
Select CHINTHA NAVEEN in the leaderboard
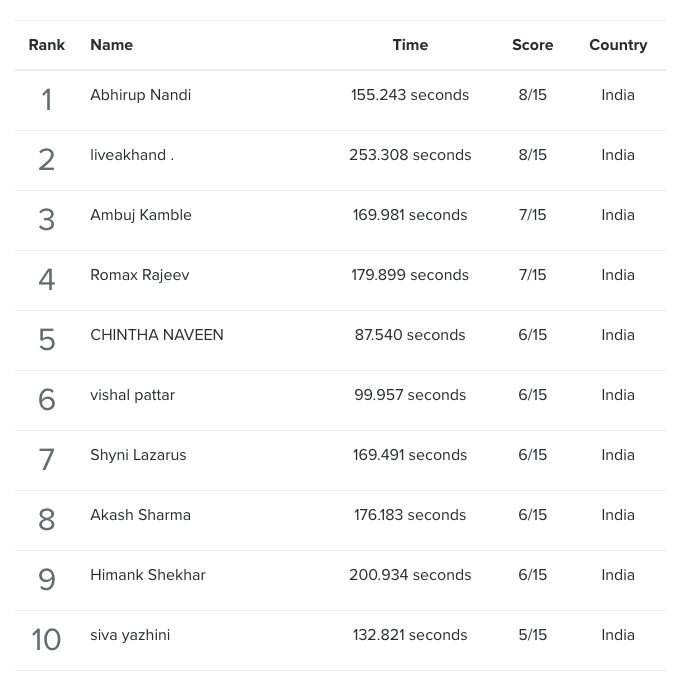pyautogui.click(x=157, y=335)
